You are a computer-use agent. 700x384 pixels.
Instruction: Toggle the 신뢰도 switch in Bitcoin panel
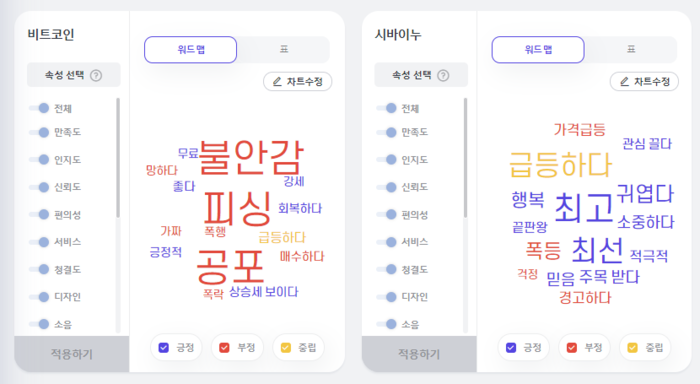coord(39,187)
